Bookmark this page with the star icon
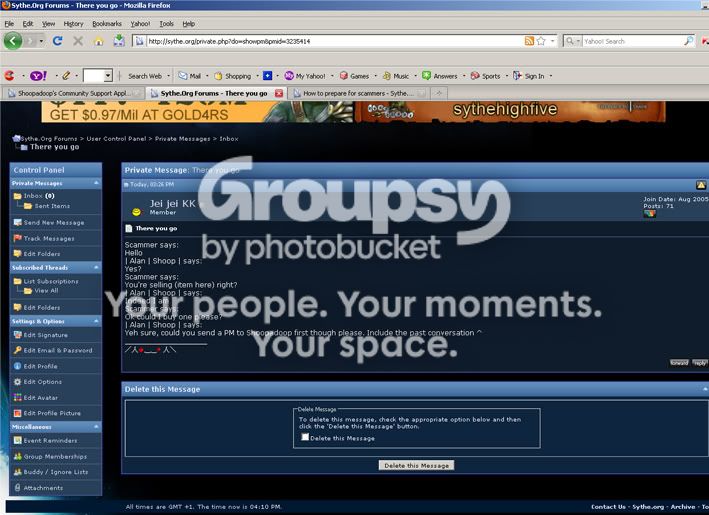Viewport: 709px width, 515px height. coord(541,41)
